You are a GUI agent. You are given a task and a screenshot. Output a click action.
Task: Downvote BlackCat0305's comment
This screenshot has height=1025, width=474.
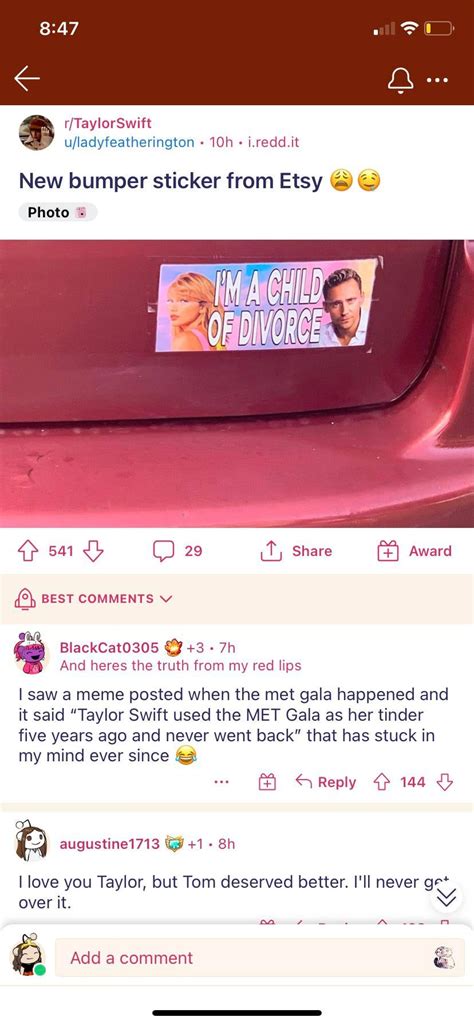coord(445,782)
